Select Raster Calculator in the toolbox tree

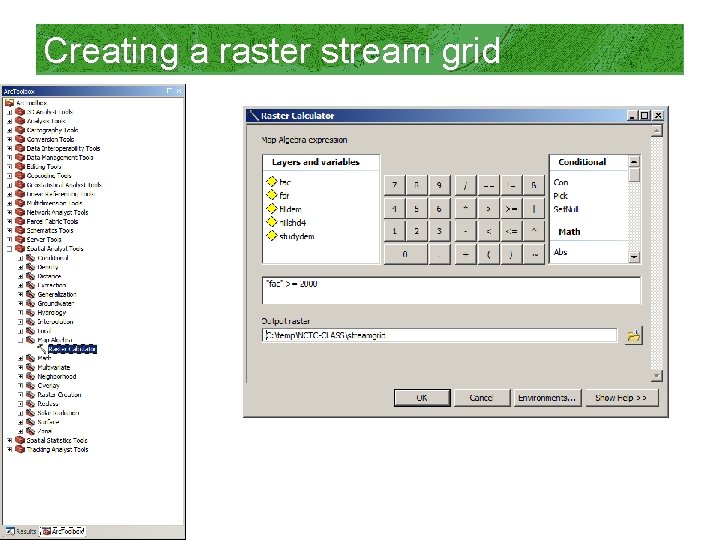click(72, 349)
